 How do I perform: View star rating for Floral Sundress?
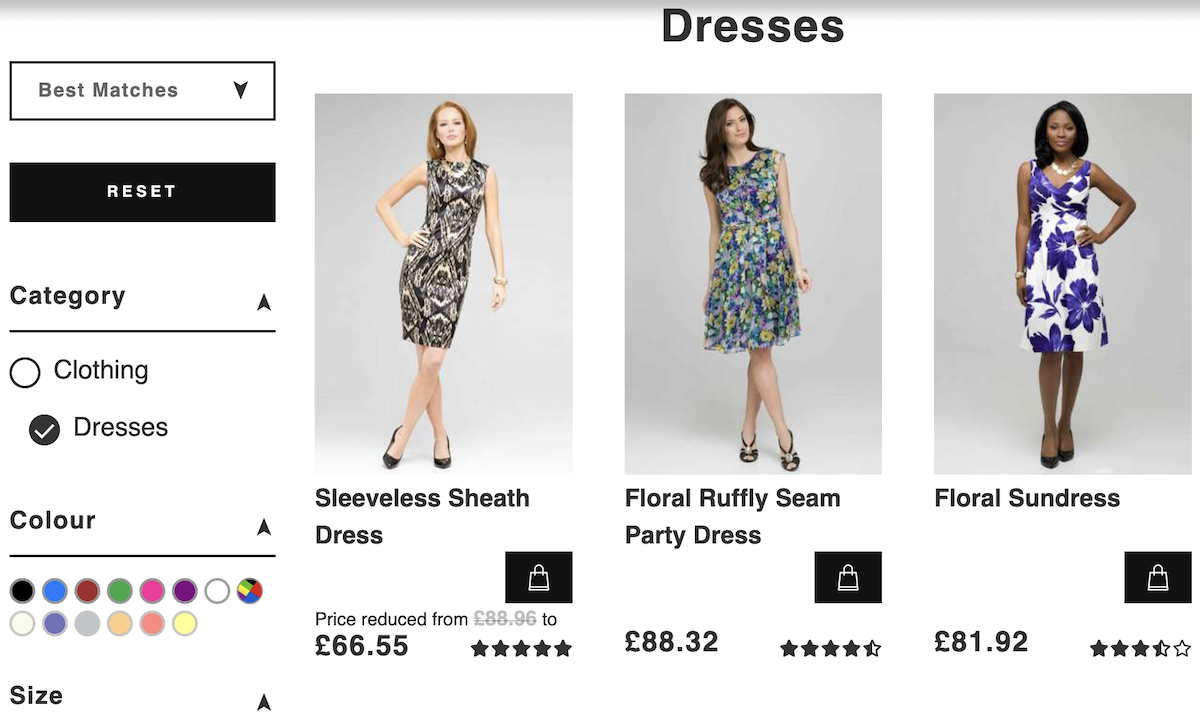pos(1141,648)
